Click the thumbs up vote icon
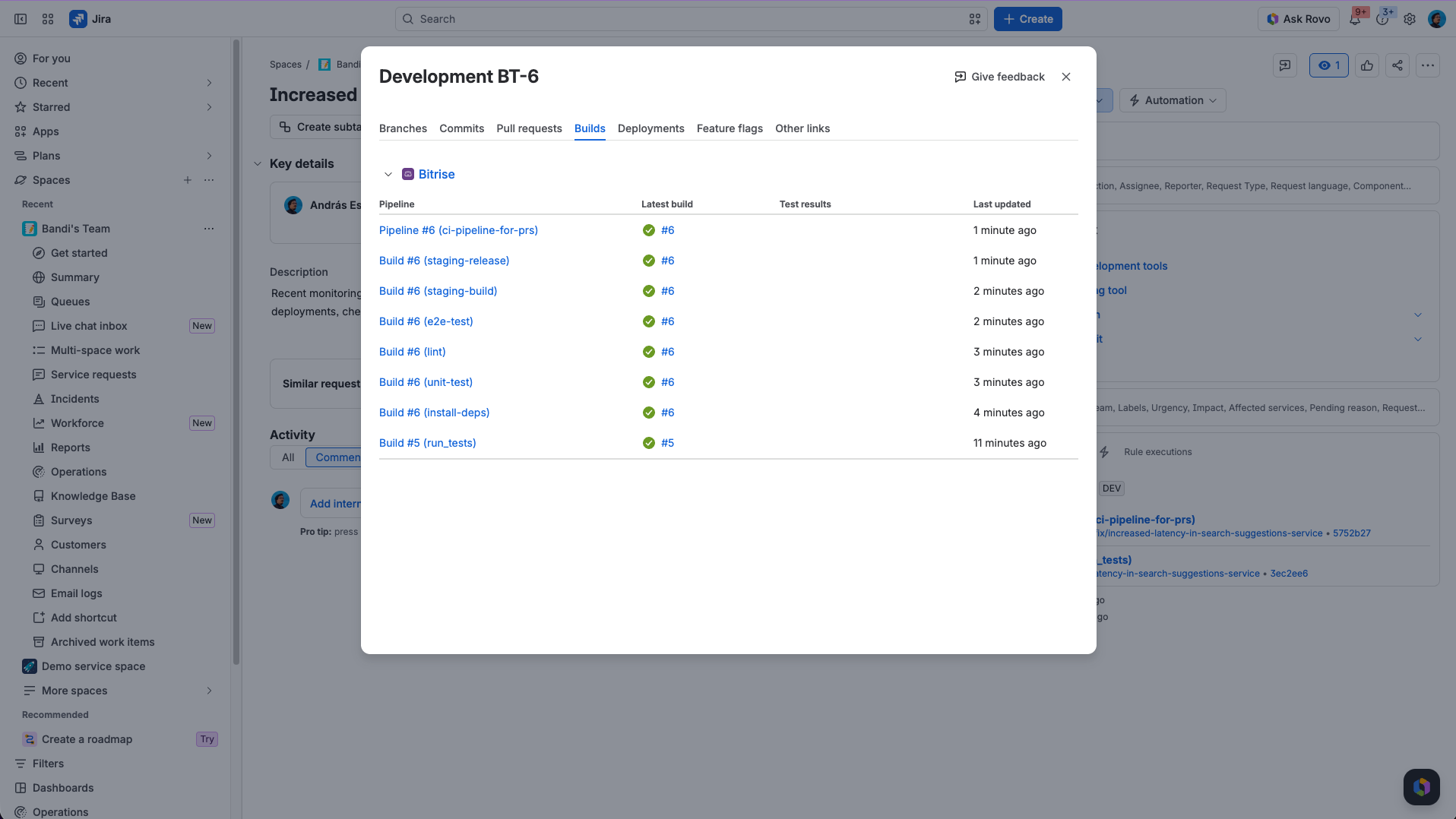This screenshot has height=819, width=1456. tap(1367, 65)
